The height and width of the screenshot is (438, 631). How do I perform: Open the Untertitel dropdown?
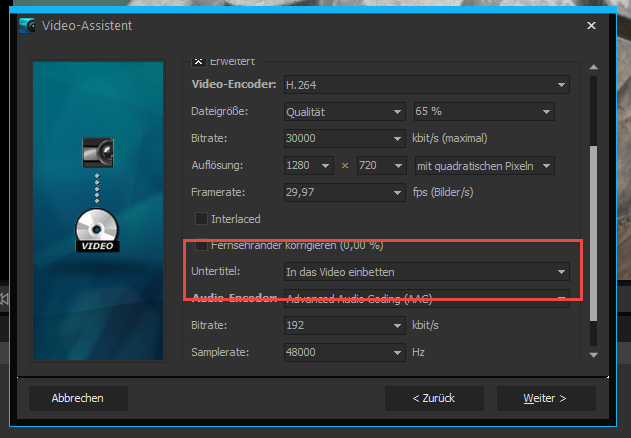tap(425, 272)
